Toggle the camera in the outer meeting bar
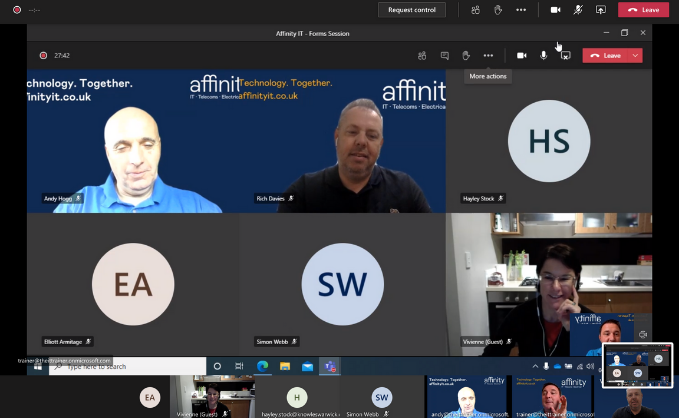The image size is (679, 418). [555, 10]
